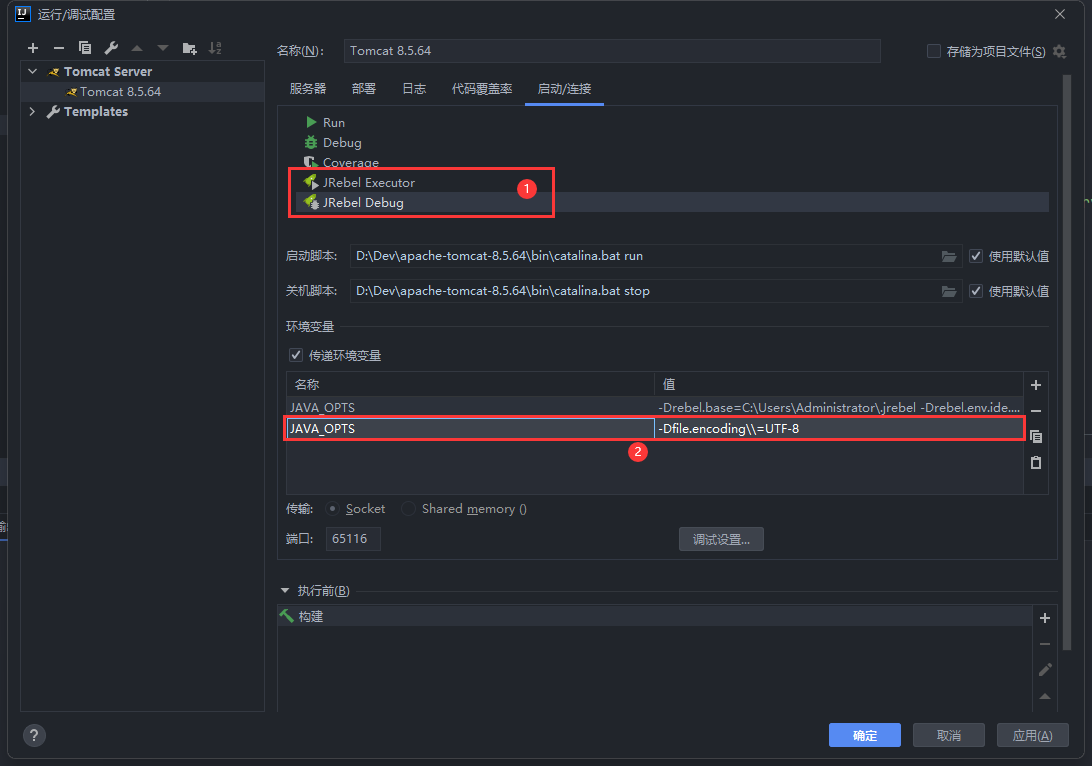
Task: Switch to the 代码覆盖率 tab
Action: click(482, 88)
